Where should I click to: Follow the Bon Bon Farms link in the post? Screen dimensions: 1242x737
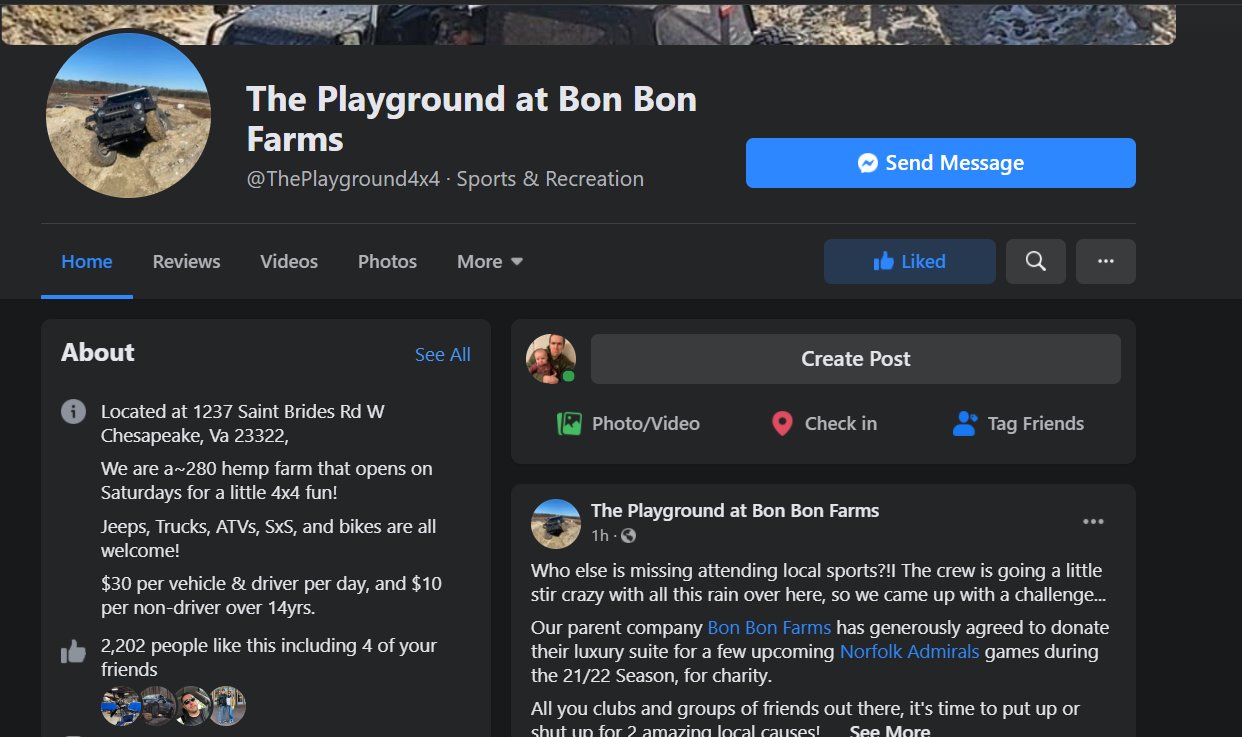[769, 628]
